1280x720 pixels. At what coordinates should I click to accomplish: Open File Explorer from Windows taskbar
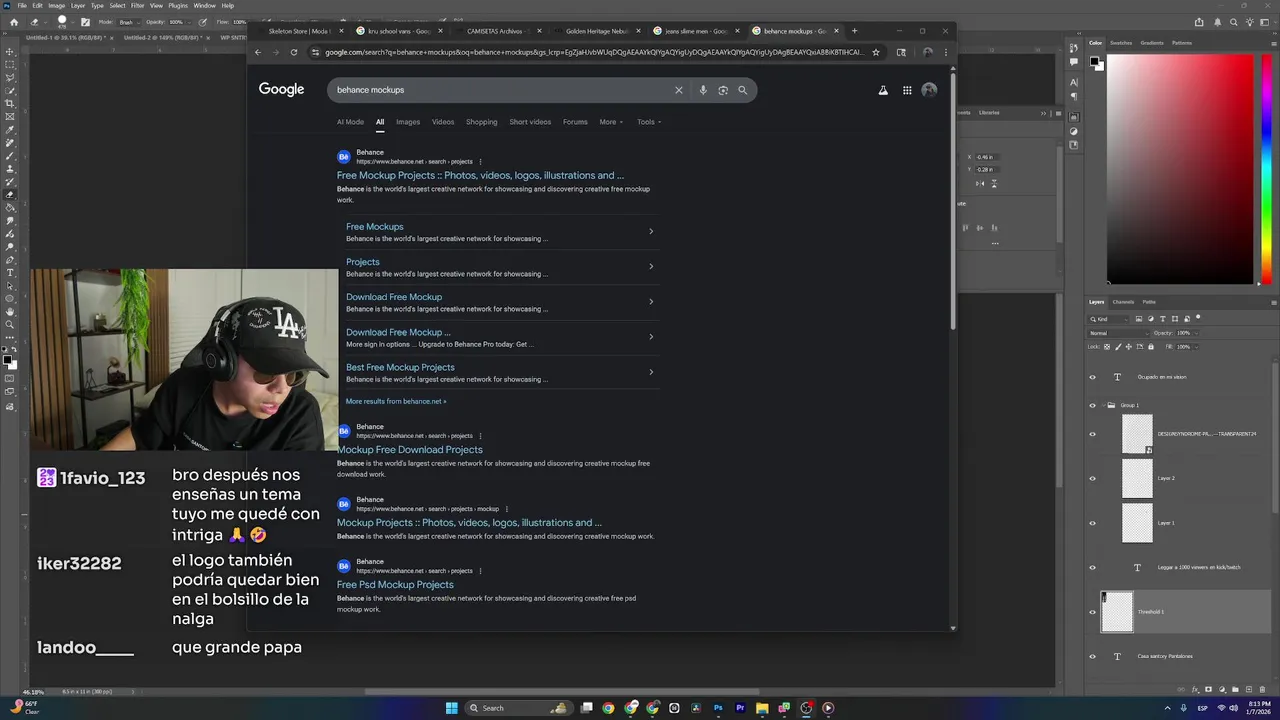click(x=762, y=708)
